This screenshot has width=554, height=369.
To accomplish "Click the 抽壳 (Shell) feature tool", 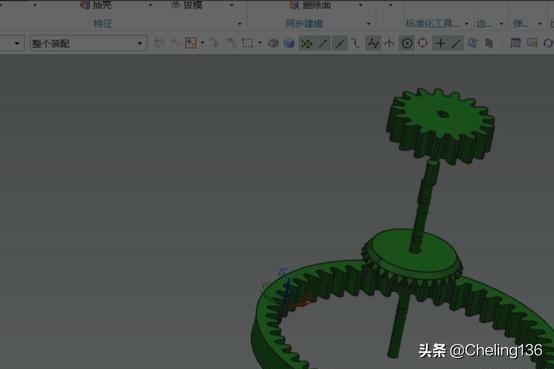I will pos(96,5).
